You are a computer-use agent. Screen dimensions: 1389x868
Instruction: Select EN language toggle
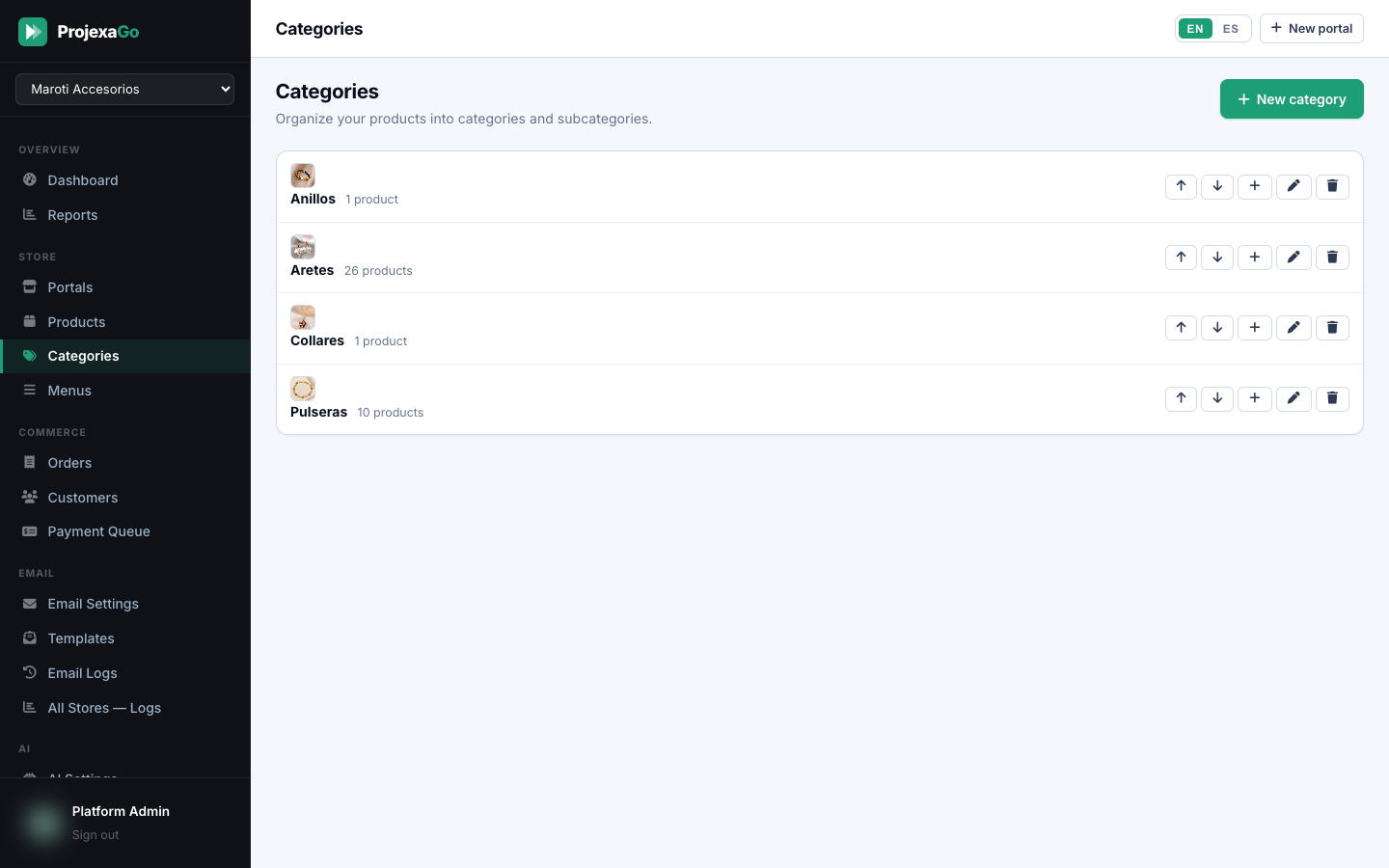pos(1195,29)
